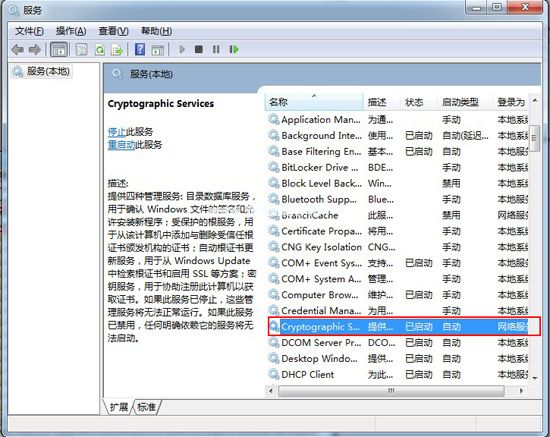550x437 pixels.
Task: Click the Refresh toolbar icon
Action: point(100,50)
